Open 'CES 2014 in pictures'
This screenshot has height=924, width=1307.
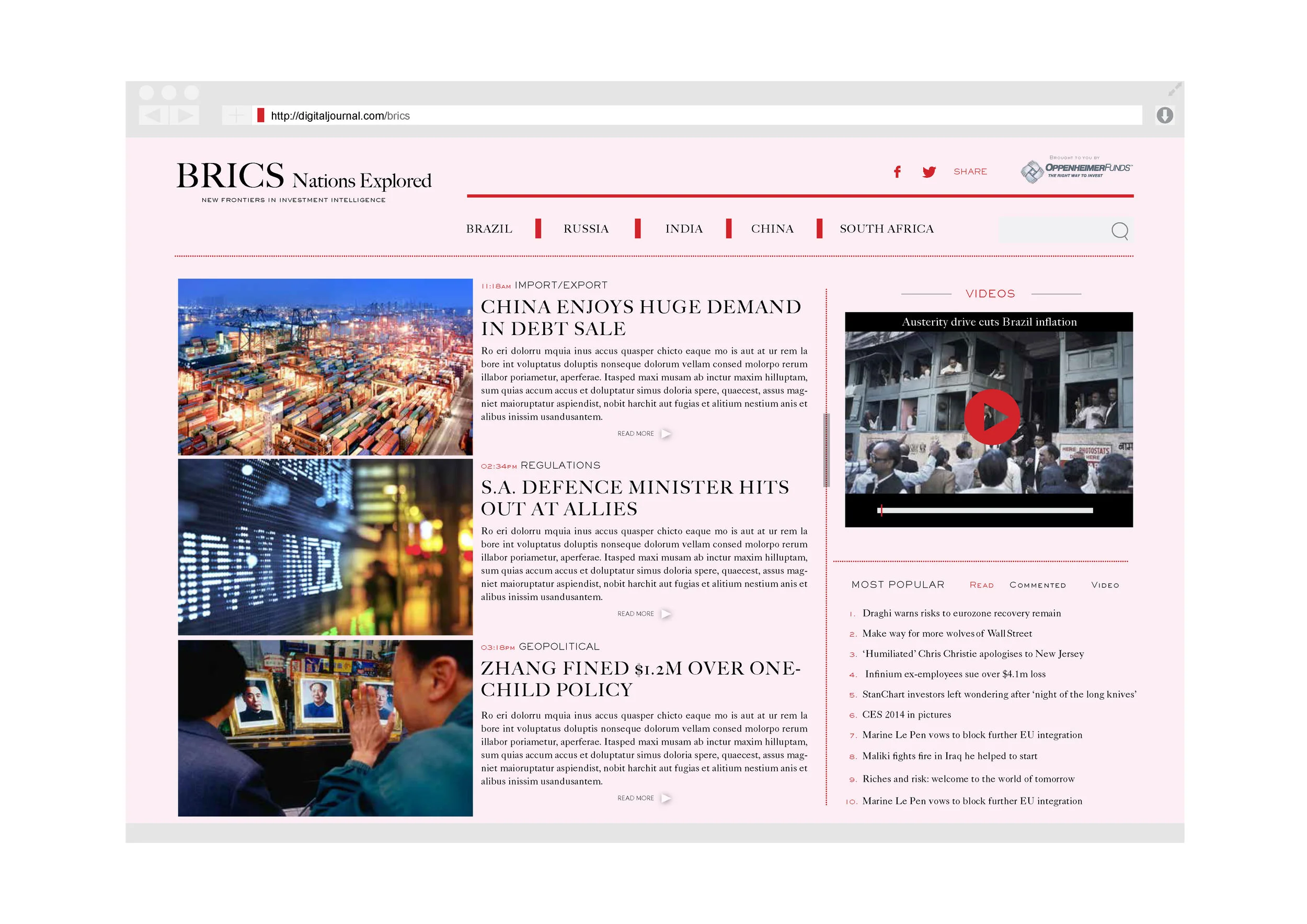click(x=906, y=714)
